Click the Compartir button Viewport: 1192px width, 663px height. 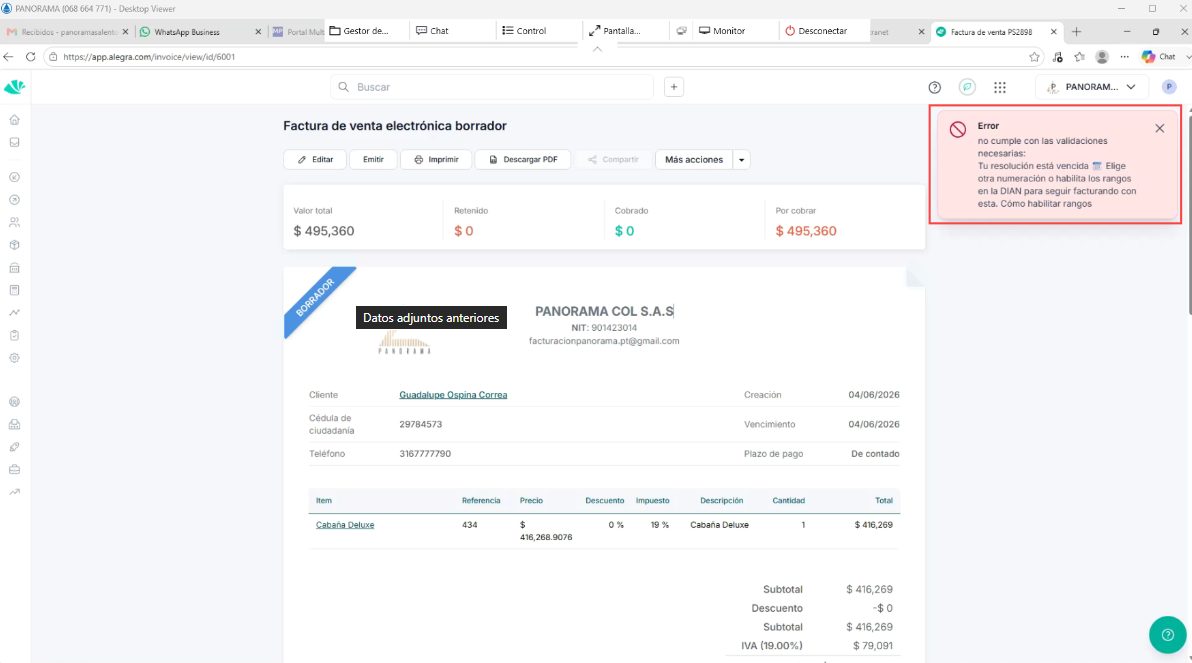click(x=613, y=160)
